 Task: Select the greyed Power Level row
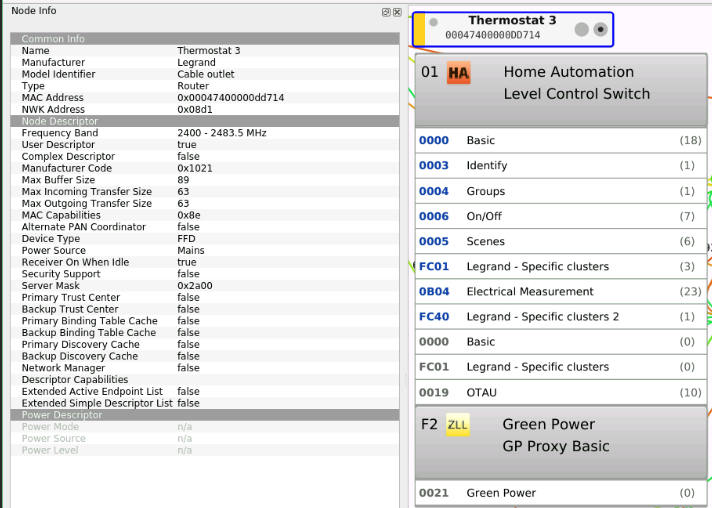click(205, 450)
